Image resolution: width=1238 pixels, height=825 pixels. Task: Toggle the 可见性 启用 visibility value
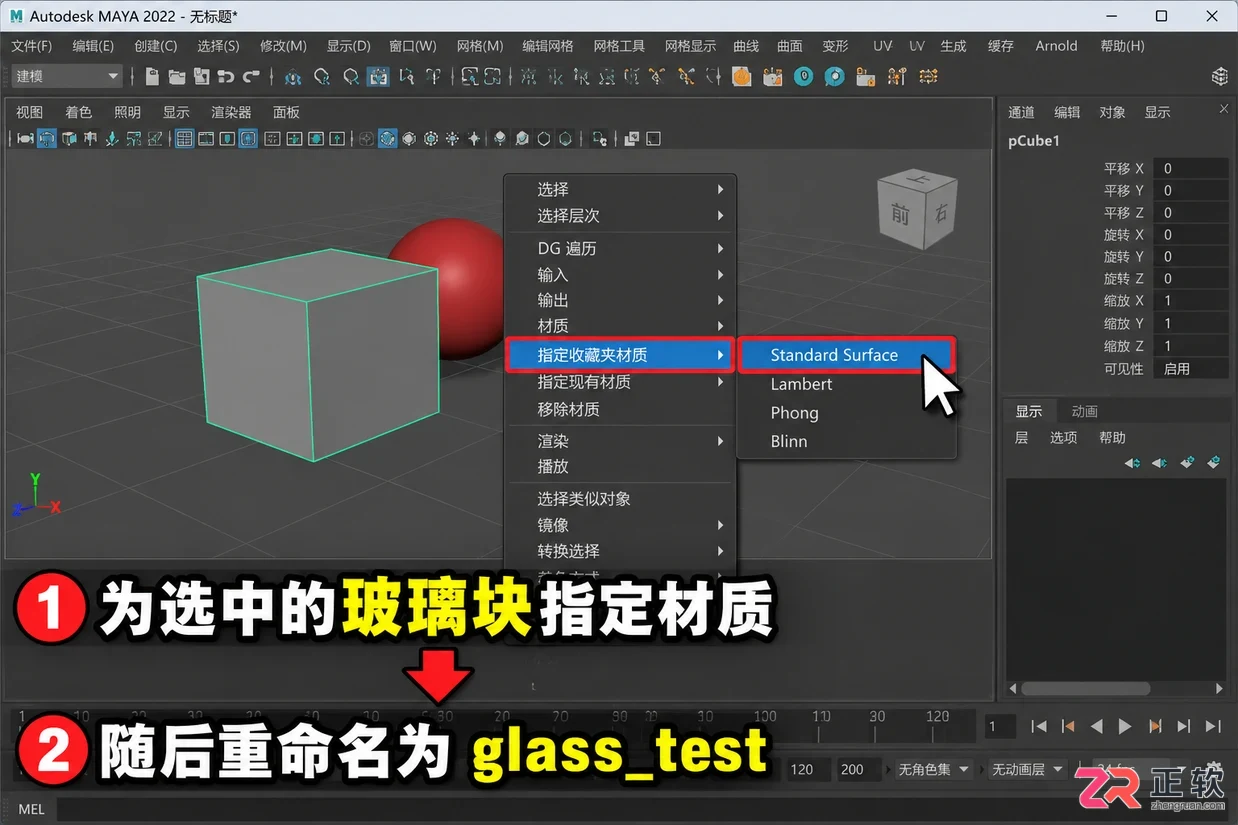click(1190, 369)
